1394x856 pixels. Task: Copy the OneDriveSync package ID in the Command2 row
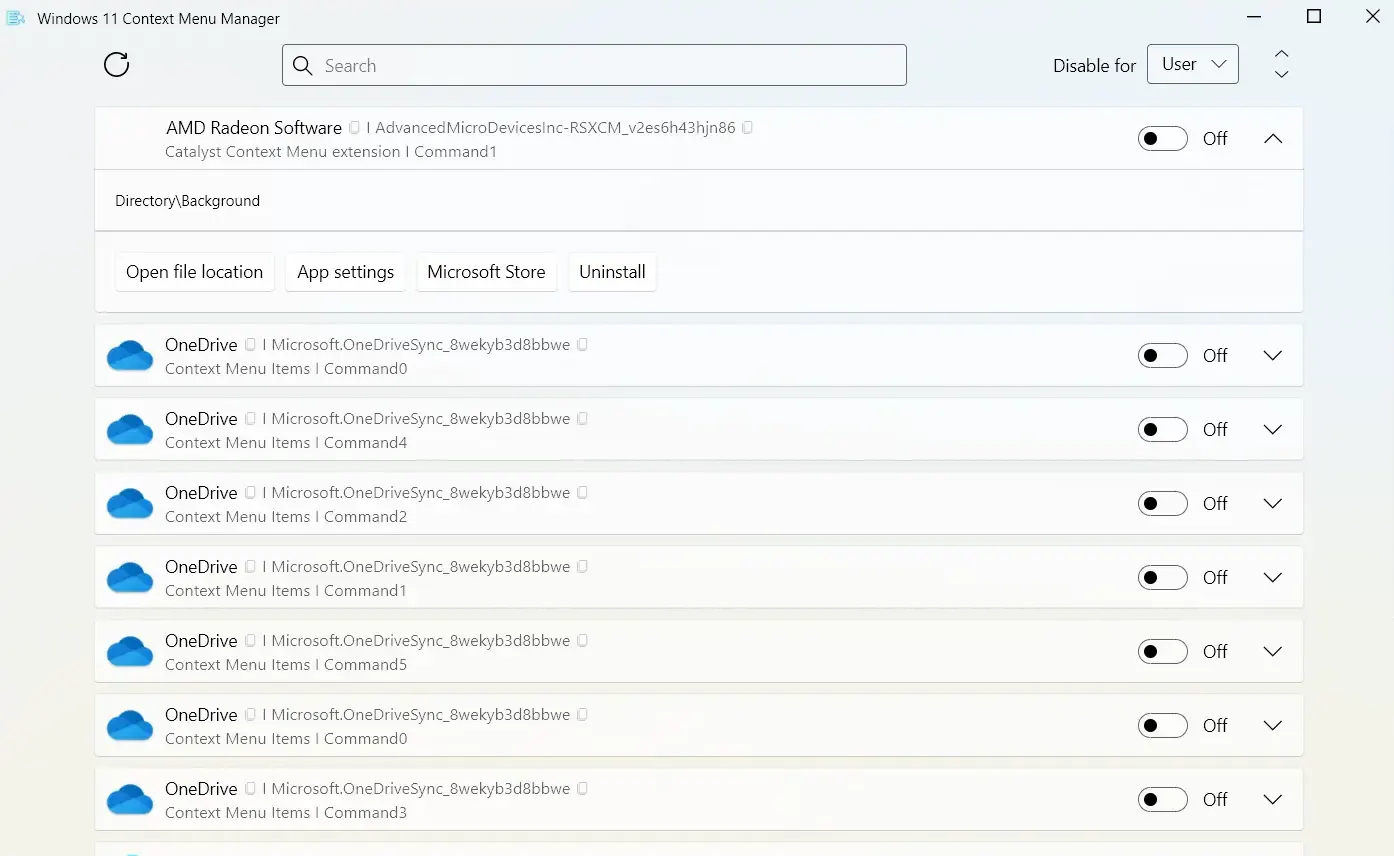[582, 493]
